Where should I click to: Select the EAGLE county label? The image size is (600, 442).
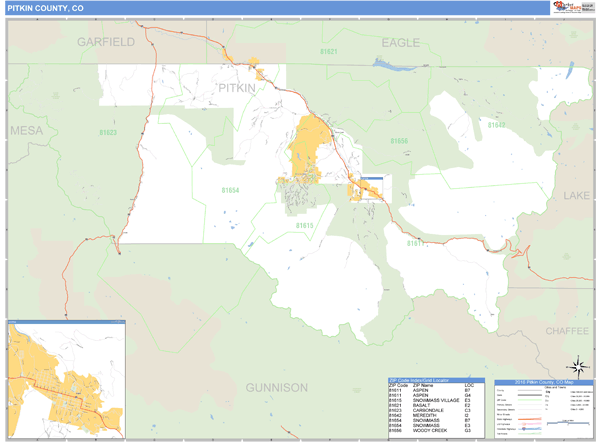pyautogui.click(x=401, y=43)
